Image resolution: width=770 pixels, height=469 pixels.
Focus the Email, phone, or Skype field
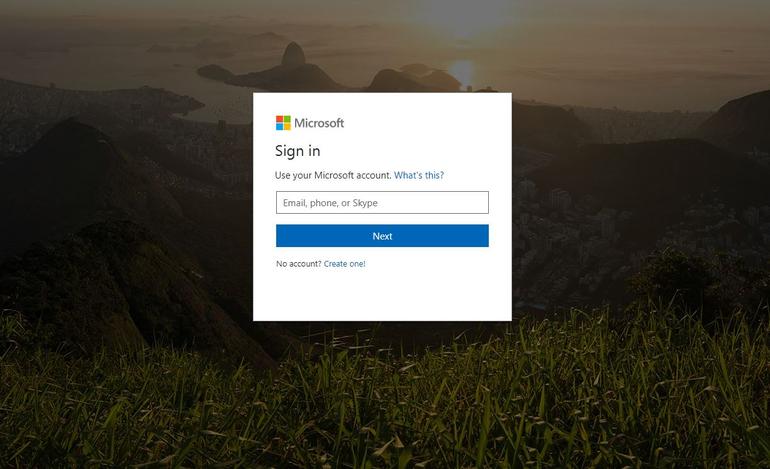[x=382, y=202]
